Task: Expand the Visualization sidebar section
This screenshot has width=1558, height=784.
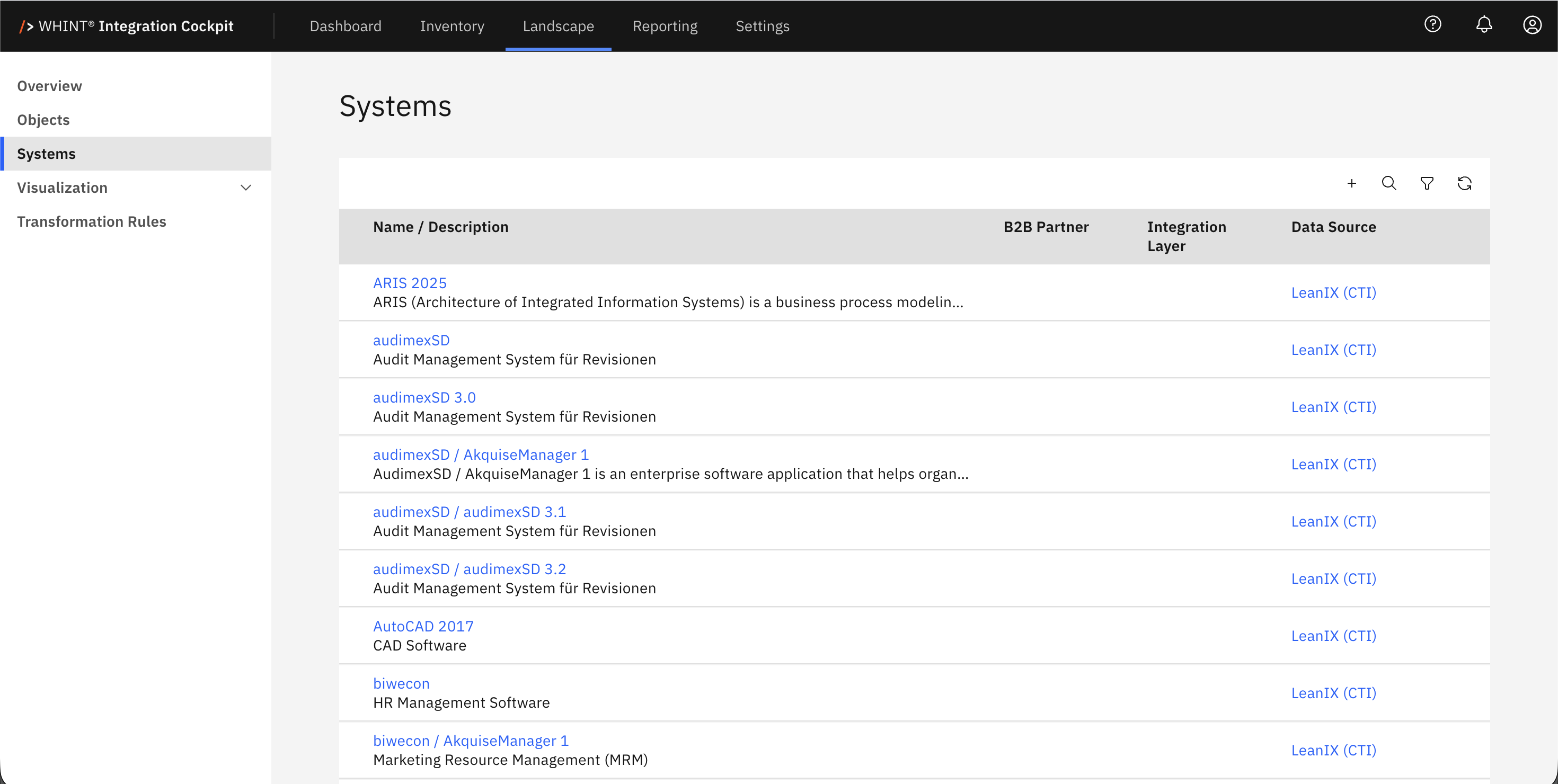Action: point(245,188)
